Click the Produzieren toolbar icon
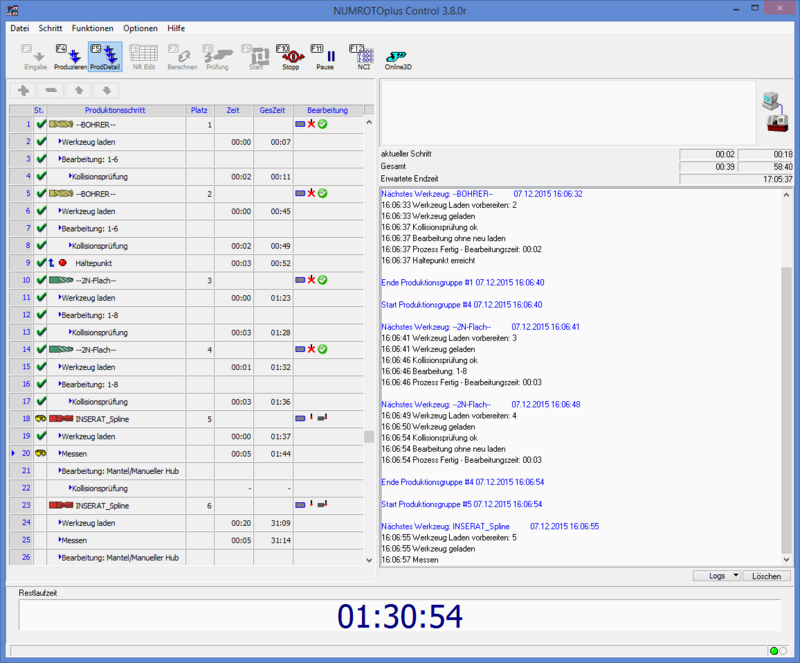 (70, 56)
